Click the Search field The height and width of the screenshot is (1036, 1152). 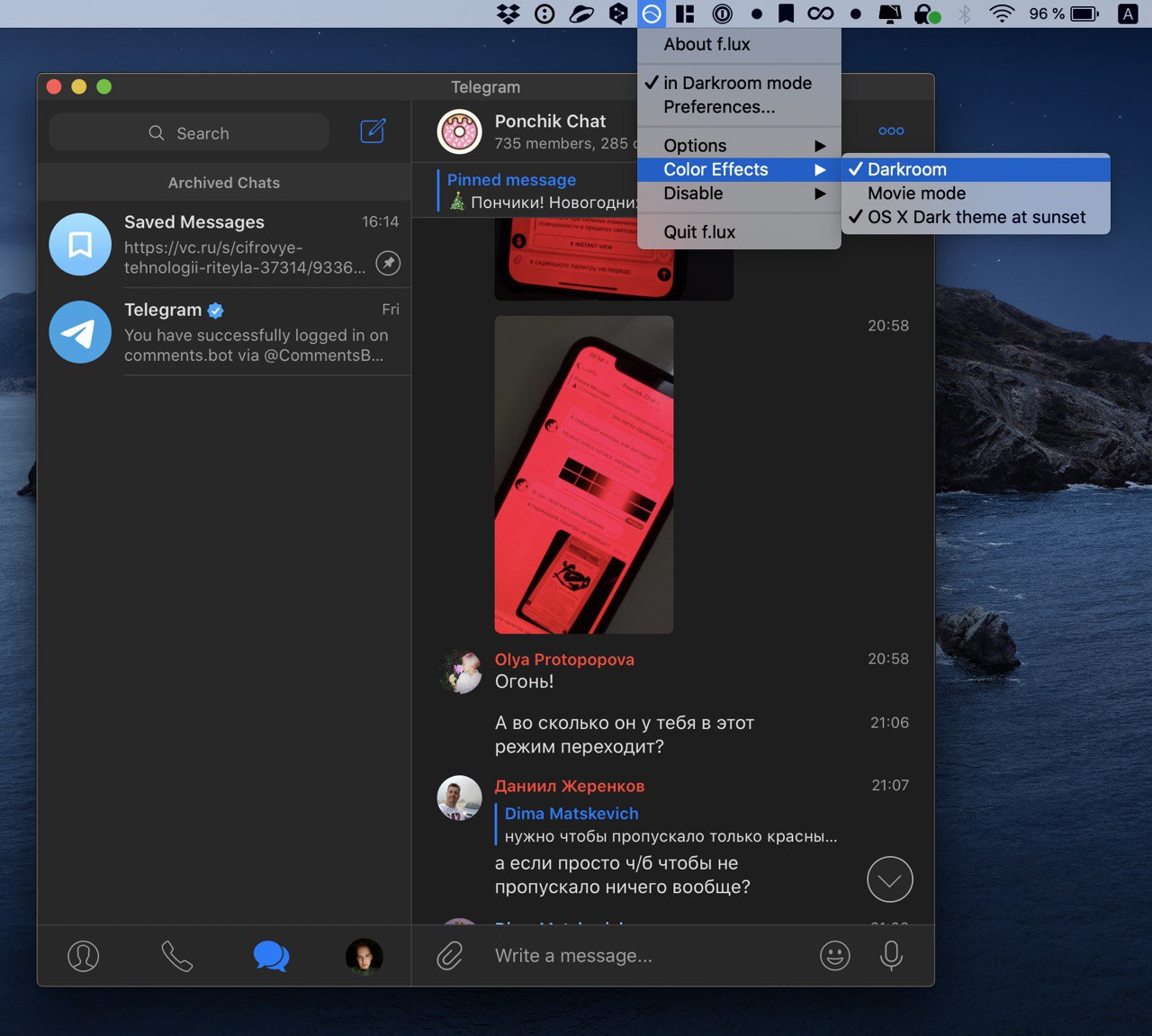(189, 133)
